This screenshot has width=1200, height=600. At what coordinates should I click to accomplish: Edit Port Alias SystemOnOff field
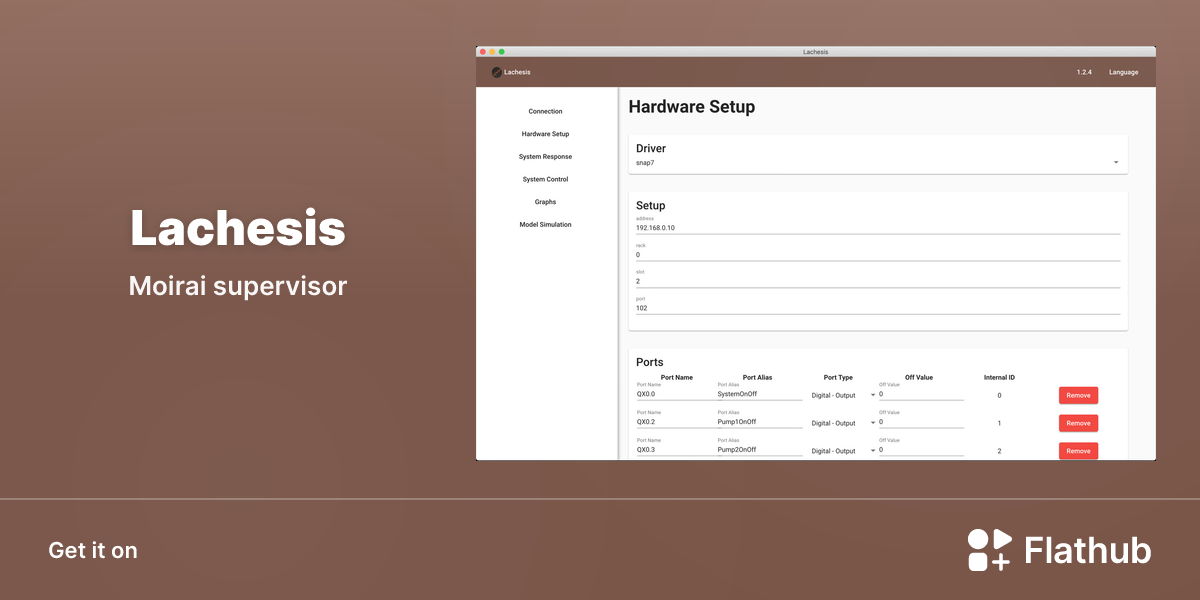760,394
